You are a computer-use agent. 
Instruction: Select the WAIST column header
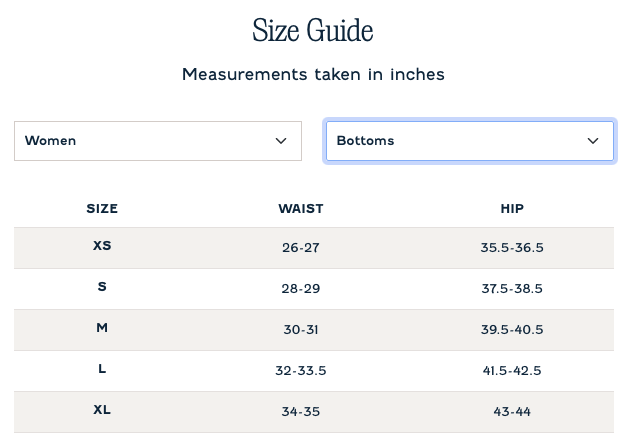(x=301, y=208)
